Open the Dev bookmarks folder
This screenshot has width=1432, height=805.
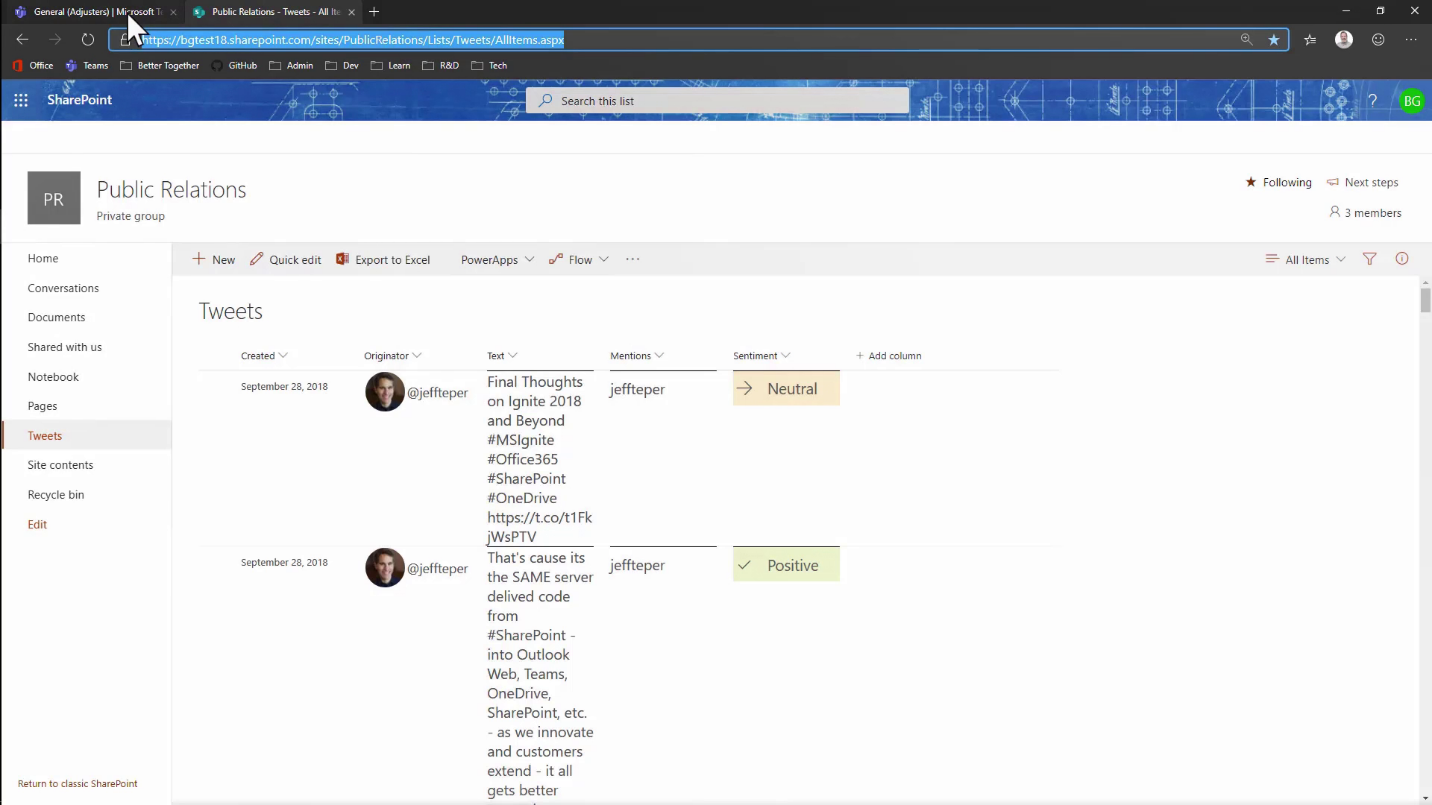pyautogui.click(x=342, y=66)
